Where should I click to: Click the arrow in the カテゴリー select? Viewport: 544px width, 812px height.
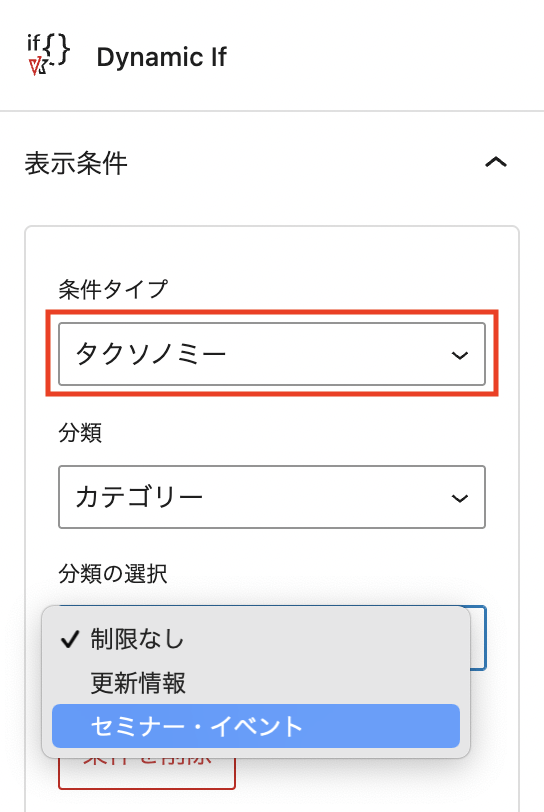[460, 498]
